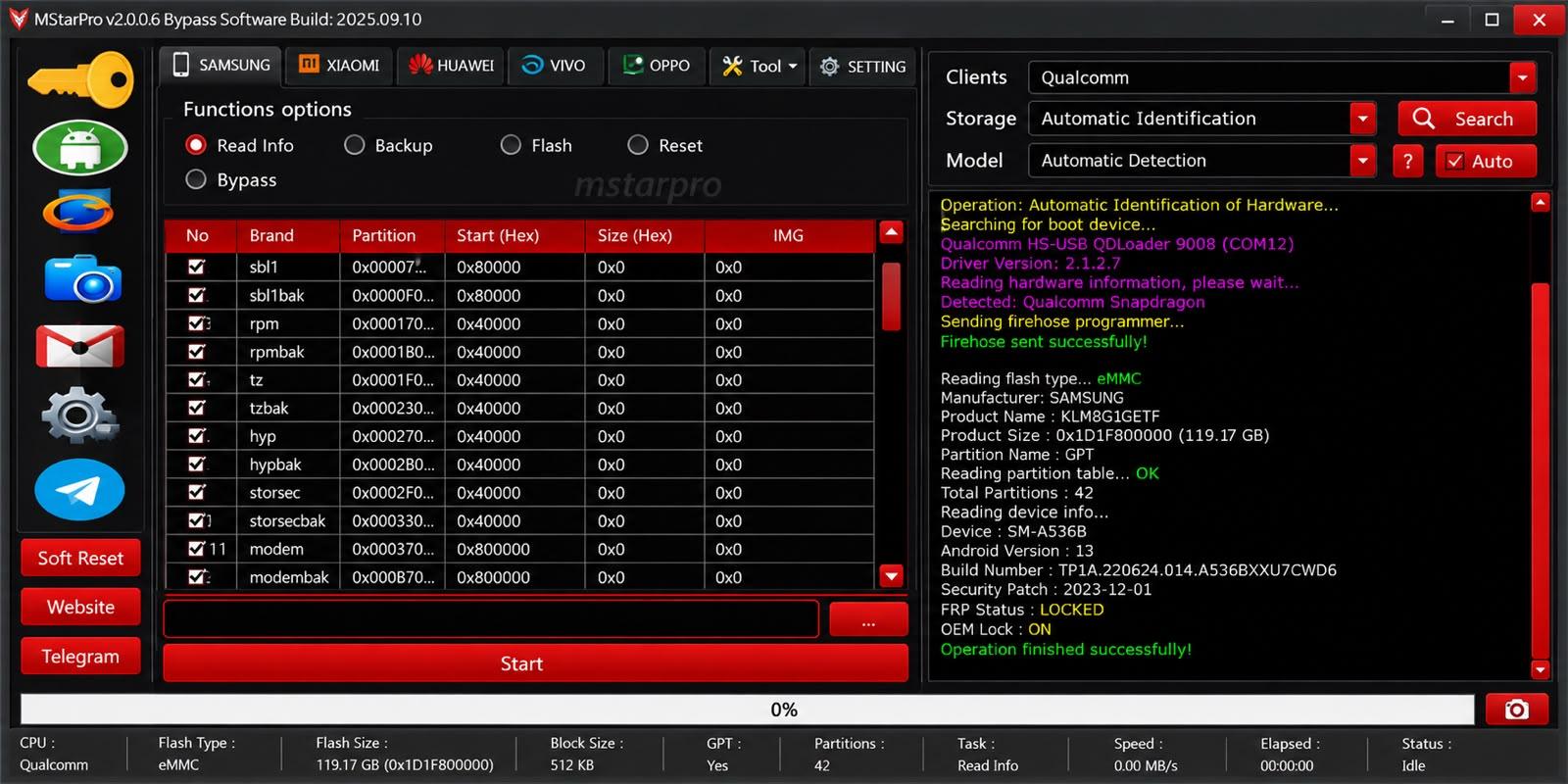Open the green Android robot icon
Image resolution: width=1568 pixels, height=784 pixels.
80,148
